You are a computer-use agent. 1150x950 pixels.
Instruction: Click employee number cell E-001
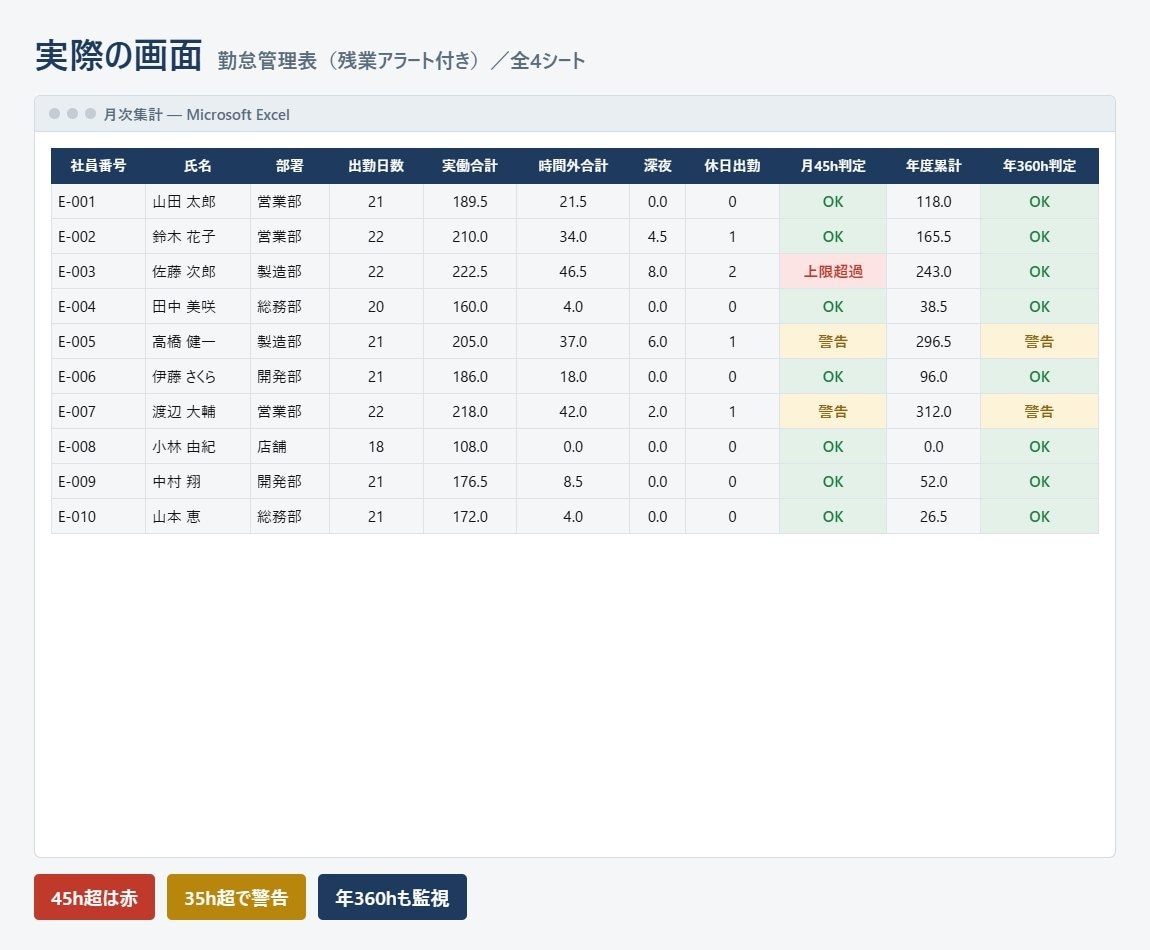pyautogui.click(x=98, y=202)
